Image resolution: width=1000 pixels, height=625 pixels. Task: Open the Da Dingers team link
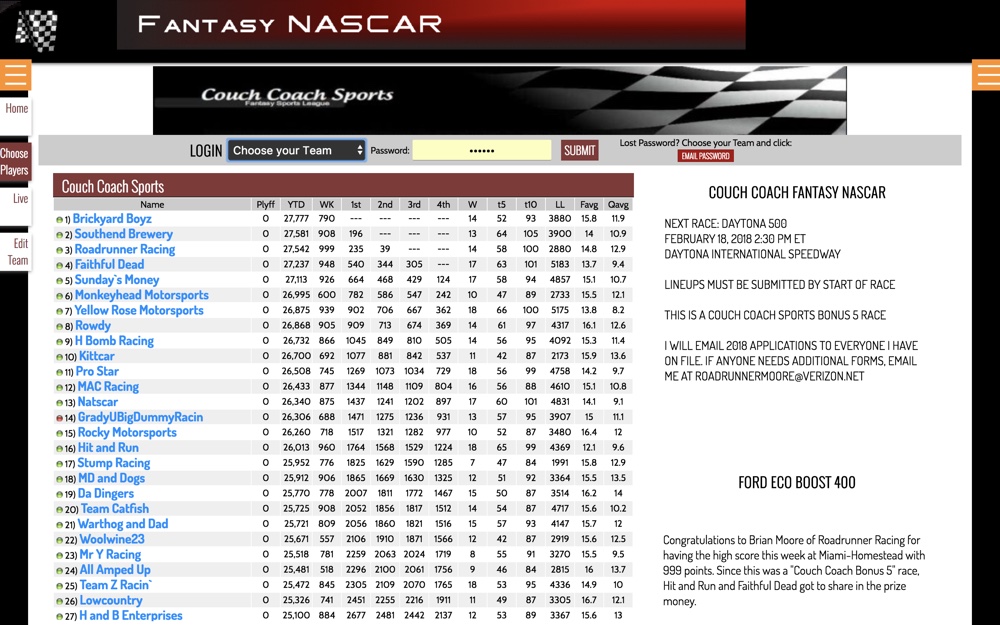(x=106, y=494)
